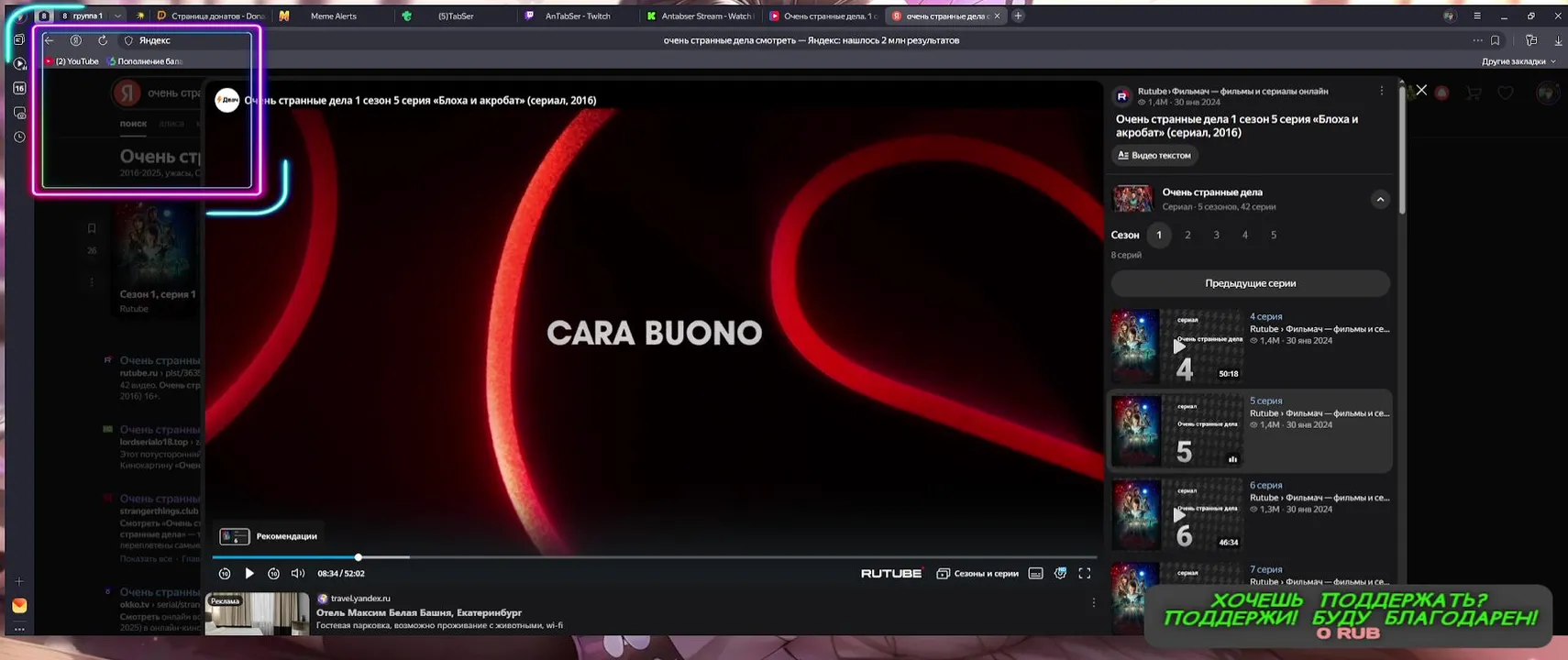Open the Пополнение баланса bookmark
The height and width of the screenshot is (660, 1568).
(145, 61)
